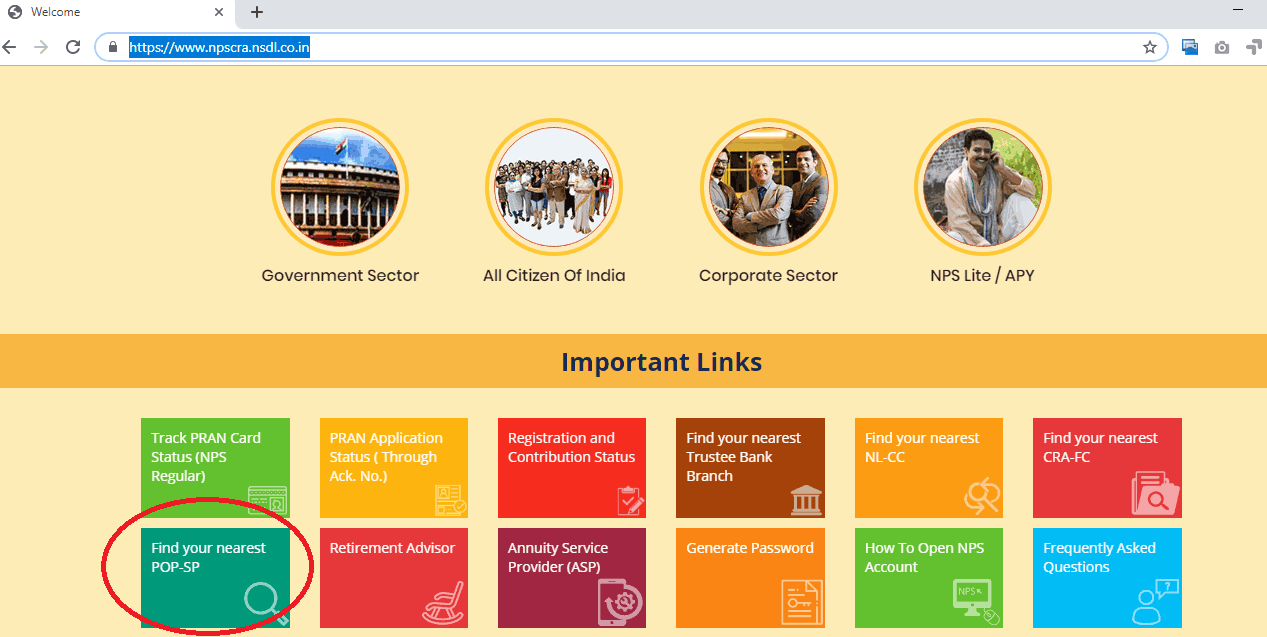Click the magnifying glass icon on POP-SP tile
Screen dimensions: 1267x637
click(266, 604)
